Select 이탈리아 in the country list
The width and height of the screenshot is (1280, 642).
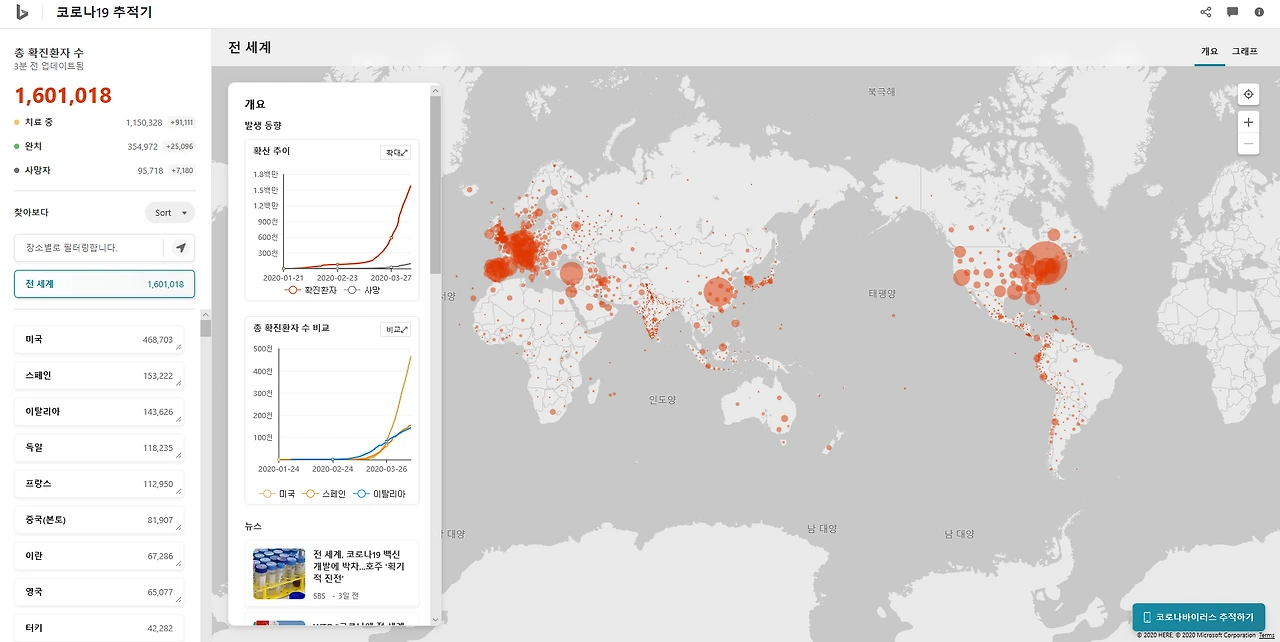coord(99,412)
